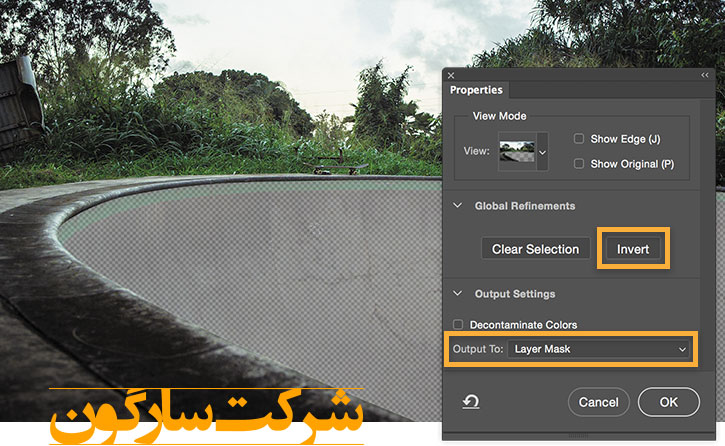Screen dimensions: 725x446
Task: Select the Properties tab
Action: click(x=476, y=90)
